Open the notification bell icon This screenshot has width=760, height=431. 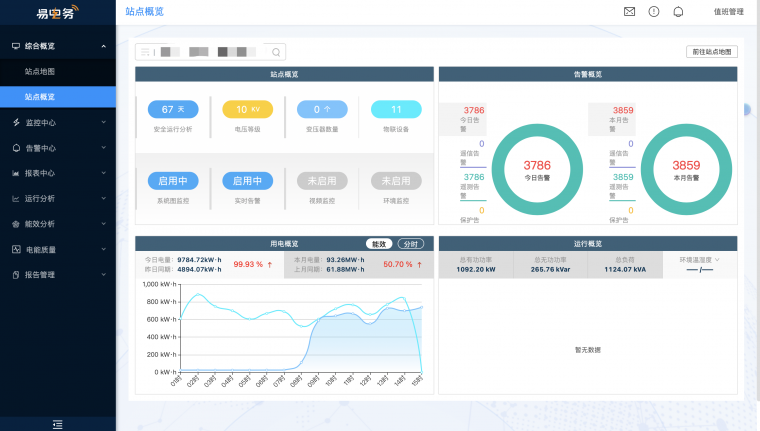[x=679, y=12]
